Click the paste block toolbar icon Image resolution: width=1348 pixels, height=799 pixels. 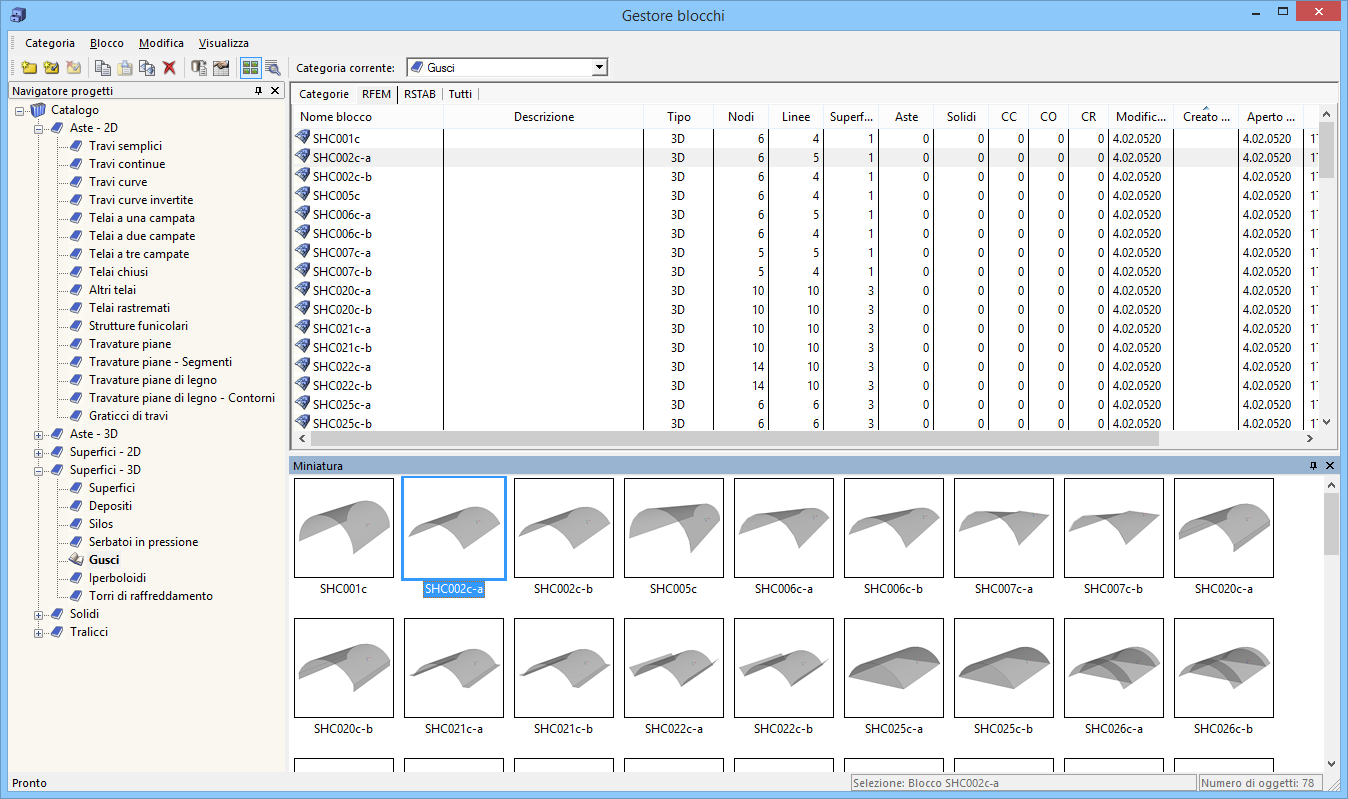tap(125, 67)
